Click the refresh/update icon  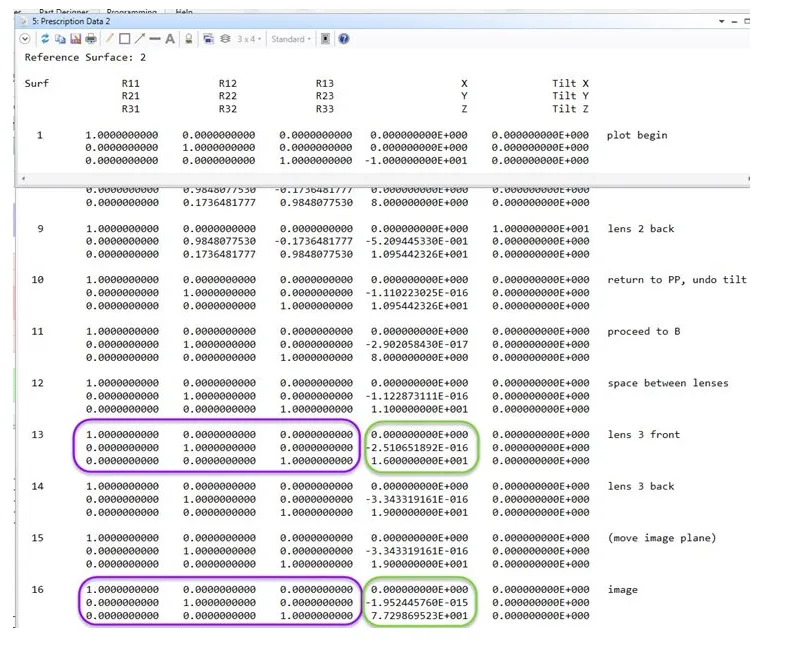pyautogui.click(x=45, y=39)
